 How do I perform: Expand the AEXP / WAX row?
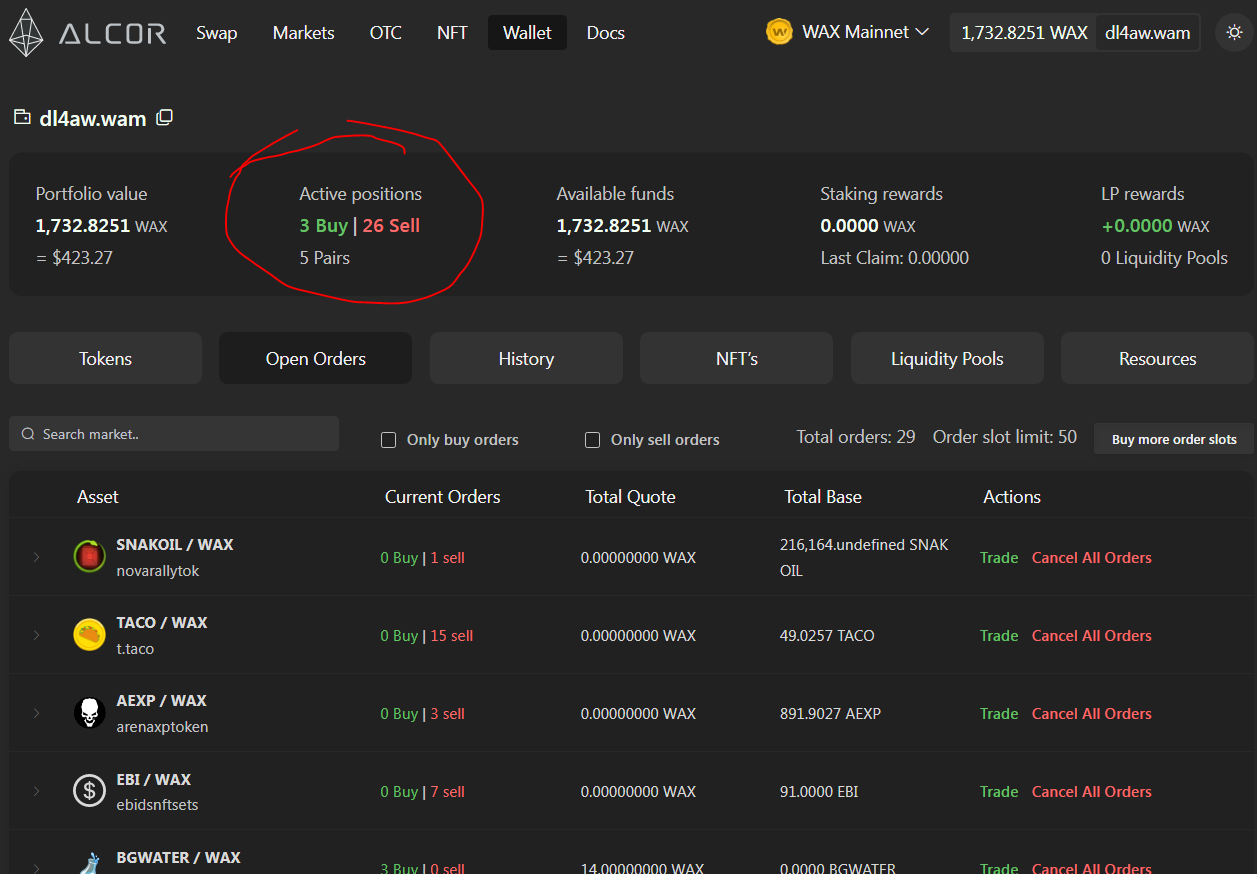click(x=36, y=713)
